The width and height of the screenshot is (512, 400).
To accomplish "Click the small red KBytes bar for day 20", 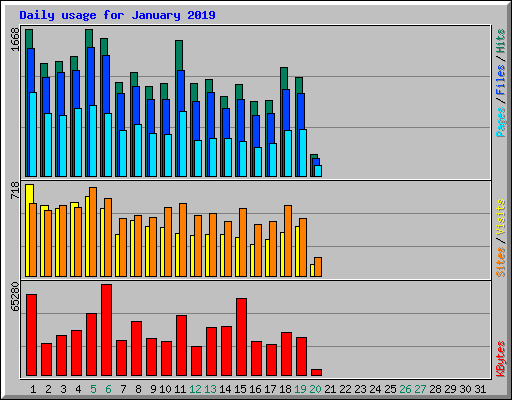I will [x=317, y=372].
